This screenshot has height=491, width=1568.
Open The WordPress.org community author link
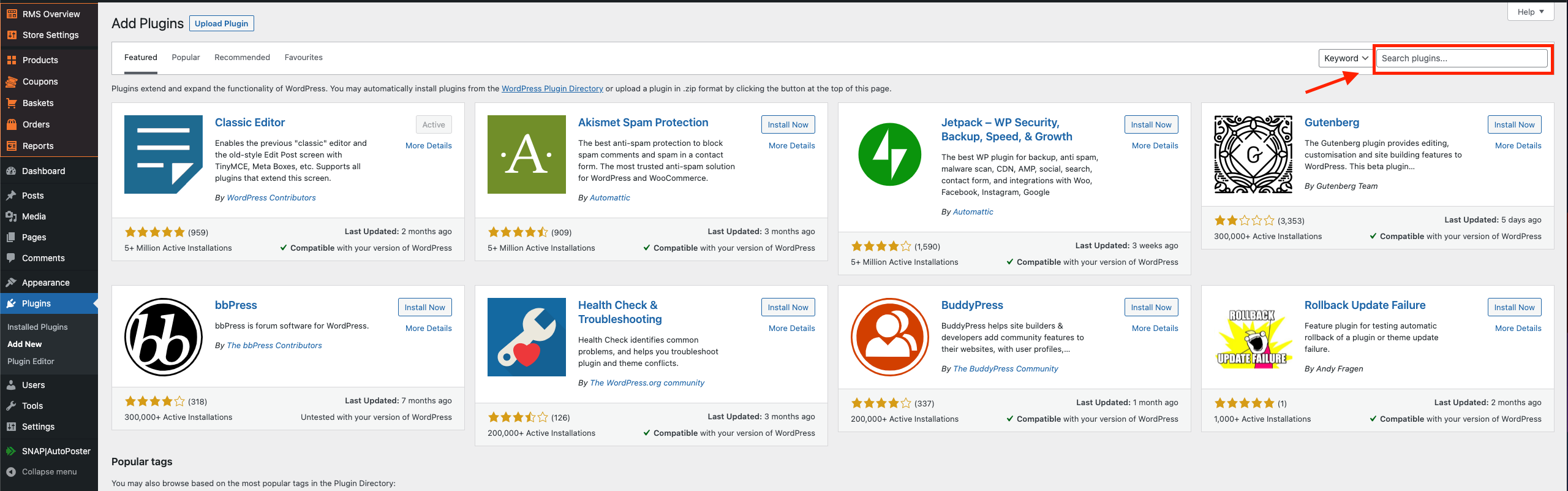647,383
